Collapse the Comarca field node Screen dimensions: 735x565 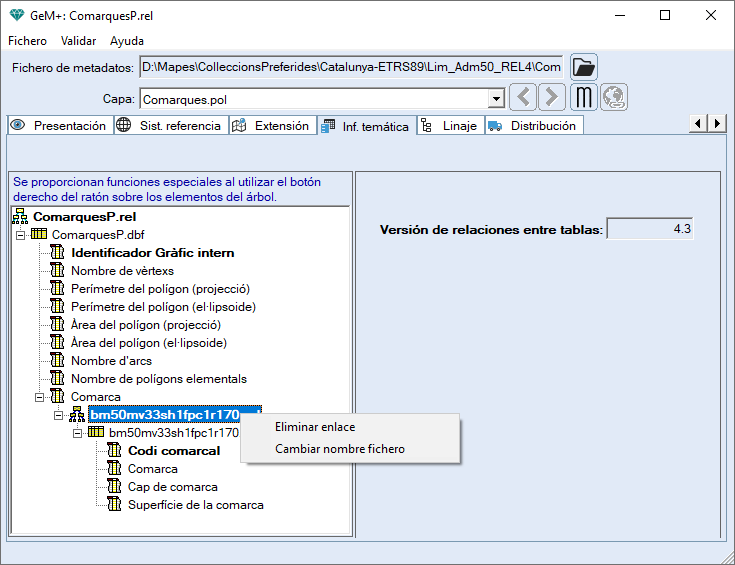(39, 397)
